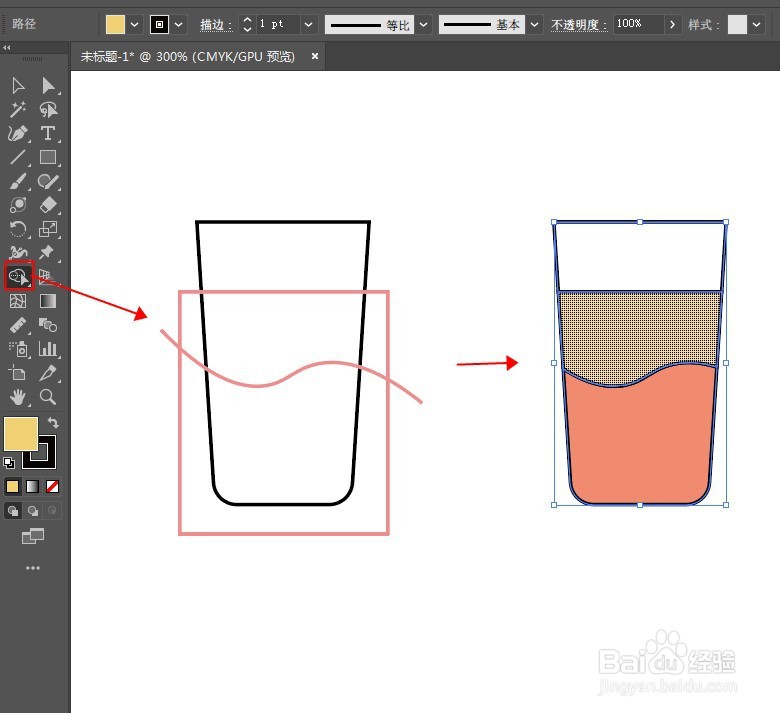Select the Measure ruler tool

point(18,325)
